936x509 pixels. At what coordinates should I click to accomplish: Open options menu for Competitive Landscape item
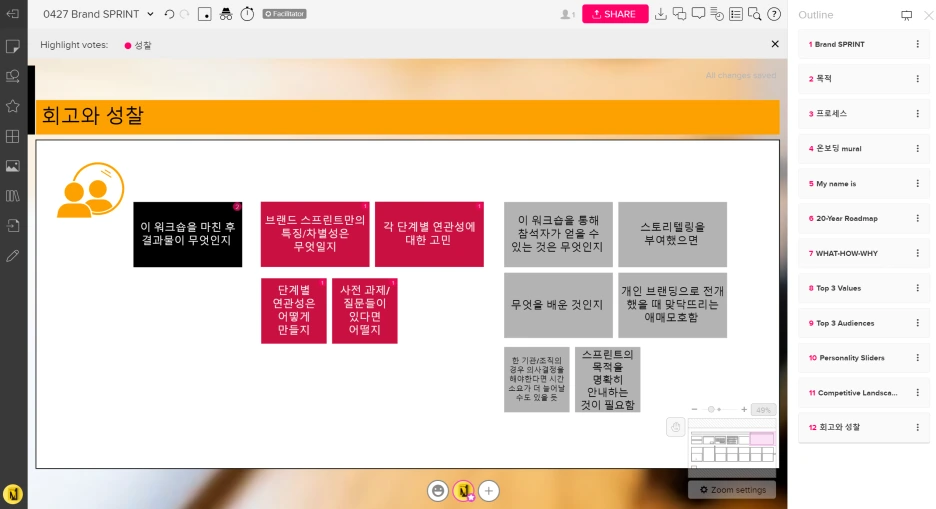(917, 393)
